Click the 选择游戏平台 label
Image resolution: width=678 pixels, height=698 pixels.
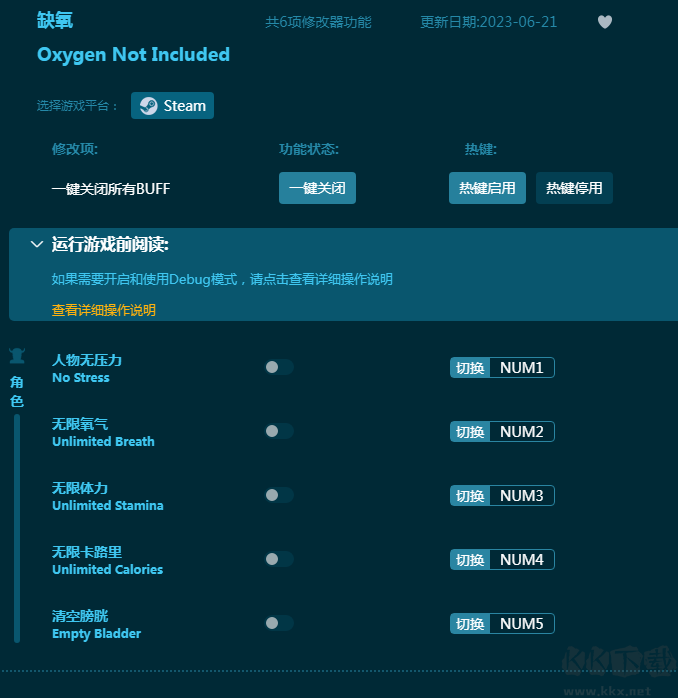(77, 106)
